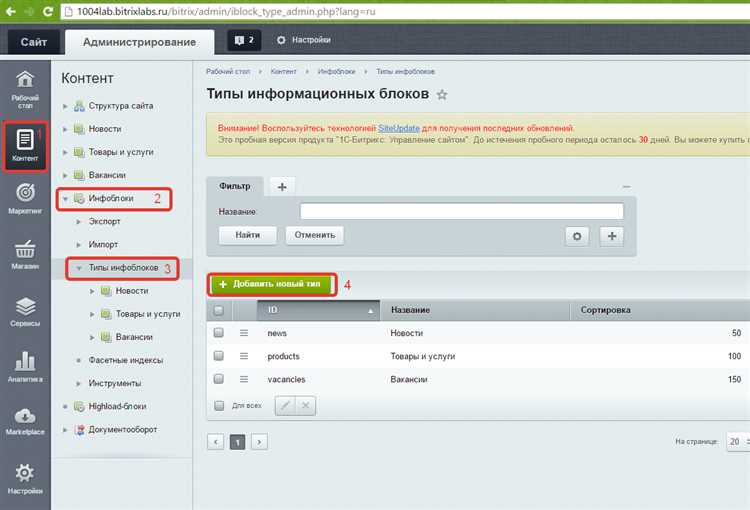The width and height of the screenshot is (750, 510).
Task: Click the delete X group action
Action: pyautogui.click(x=306, y=406)
